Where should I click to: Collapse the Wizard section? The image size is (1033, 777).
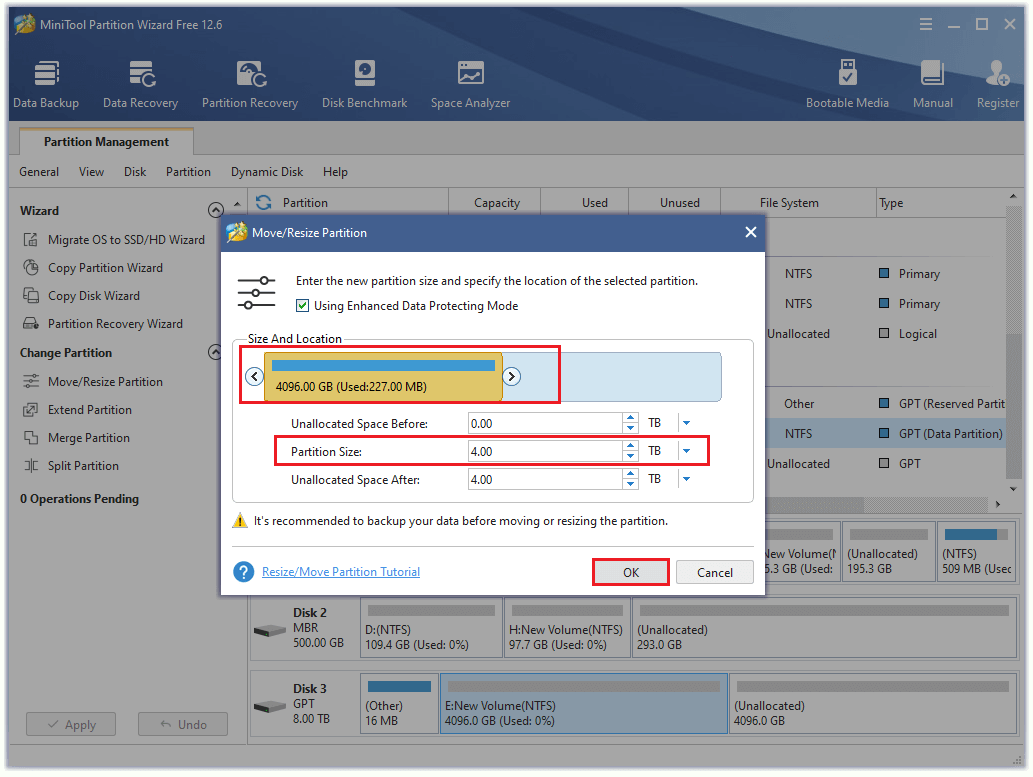215,210
